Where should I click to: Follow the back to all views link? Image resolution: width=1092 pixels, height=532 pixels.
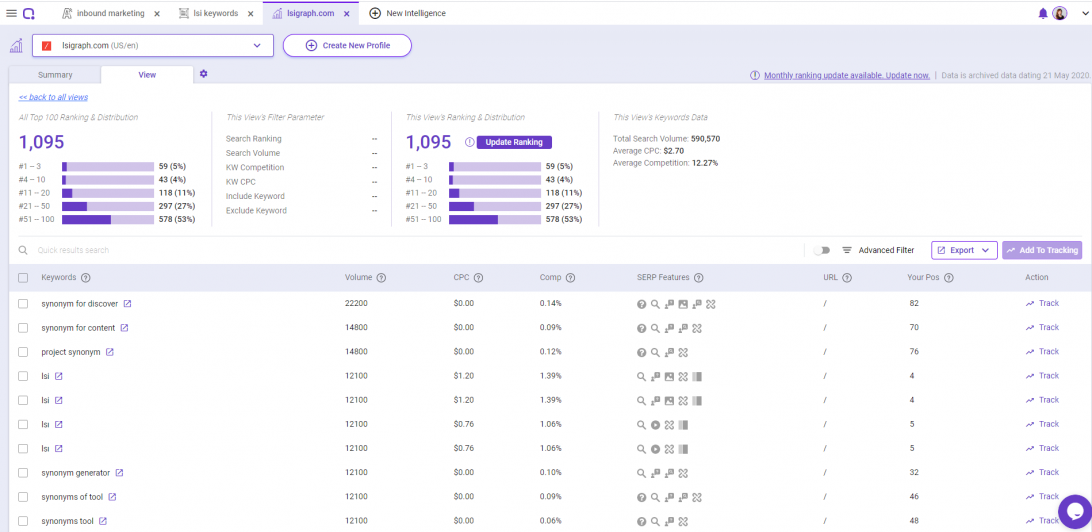coord(54,97)
